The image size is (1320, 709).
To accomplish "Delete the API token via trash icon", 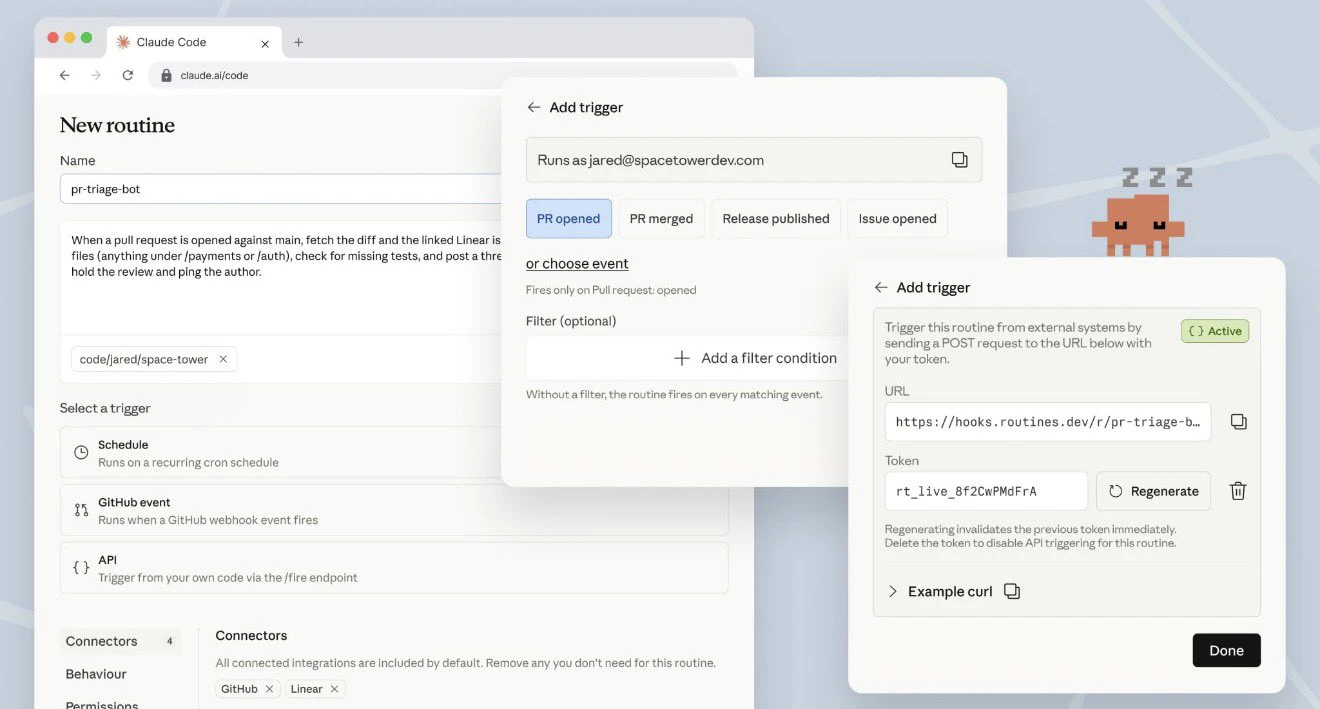I will coord(1238,491).
